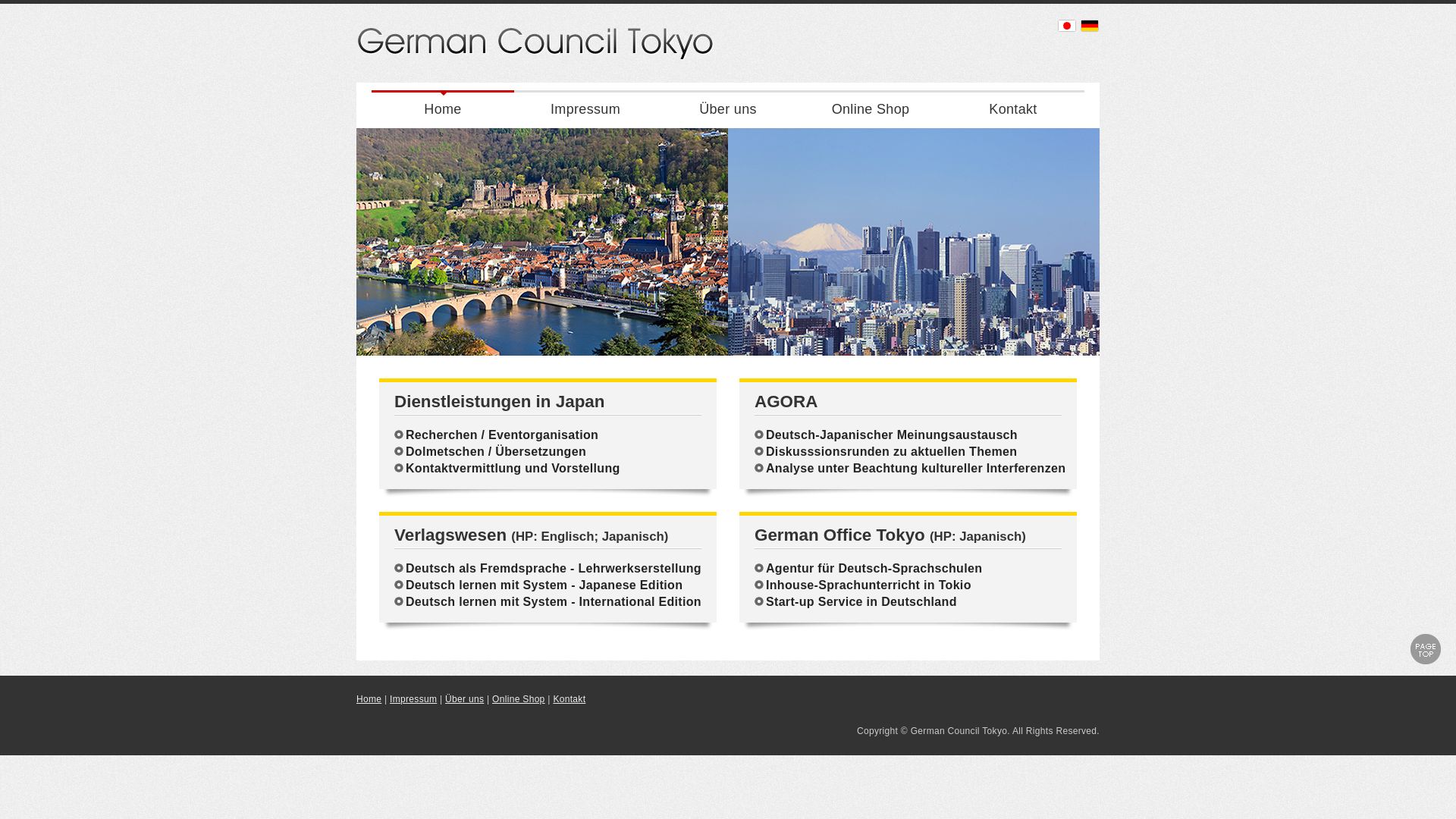Select Deutsch als Fremdsprache - Lehrwerkserstellung
The width and height of the screenshot is (1456, 819).
(x=553, y=569)
